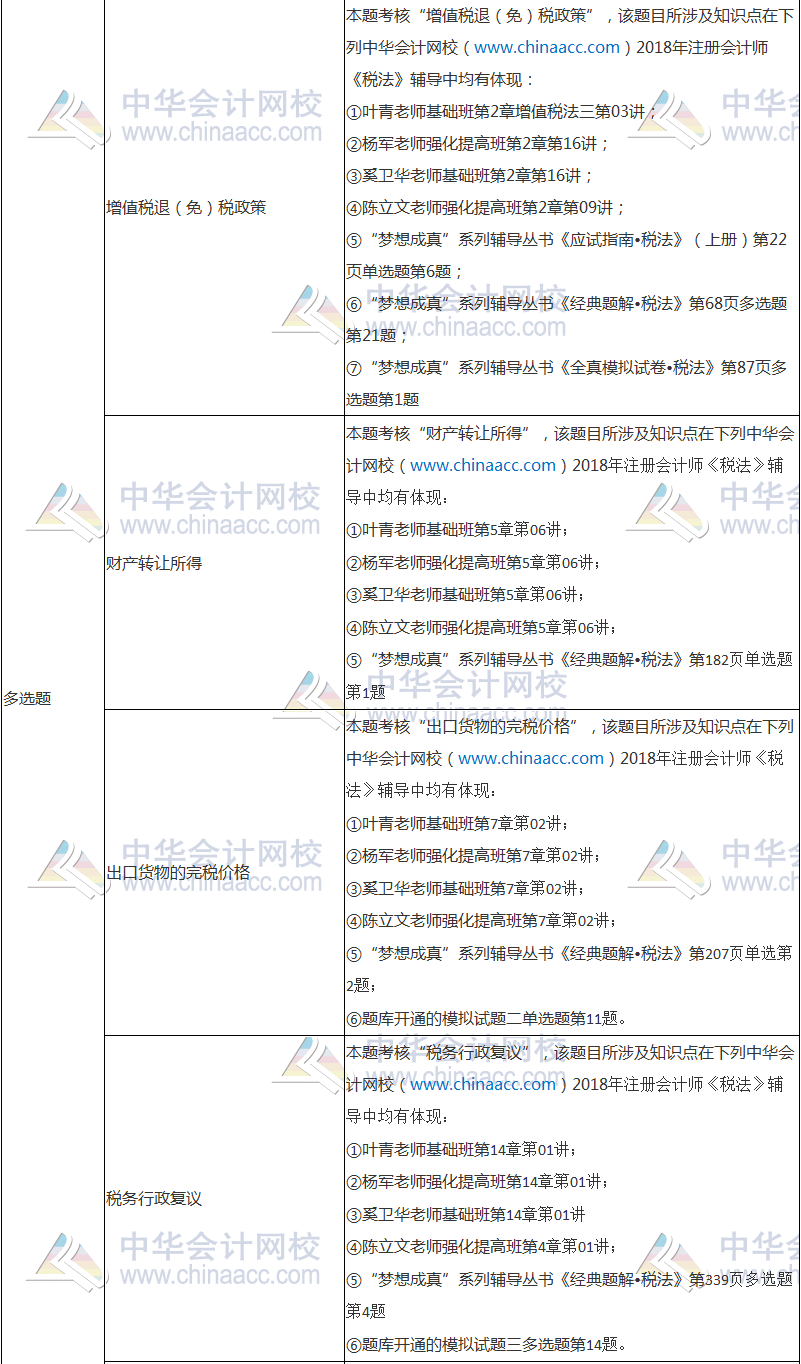801x1364 pixels.
Task: Select line ③奚卫华老师基础班第5章第06讲
Action: click(467, 595)
